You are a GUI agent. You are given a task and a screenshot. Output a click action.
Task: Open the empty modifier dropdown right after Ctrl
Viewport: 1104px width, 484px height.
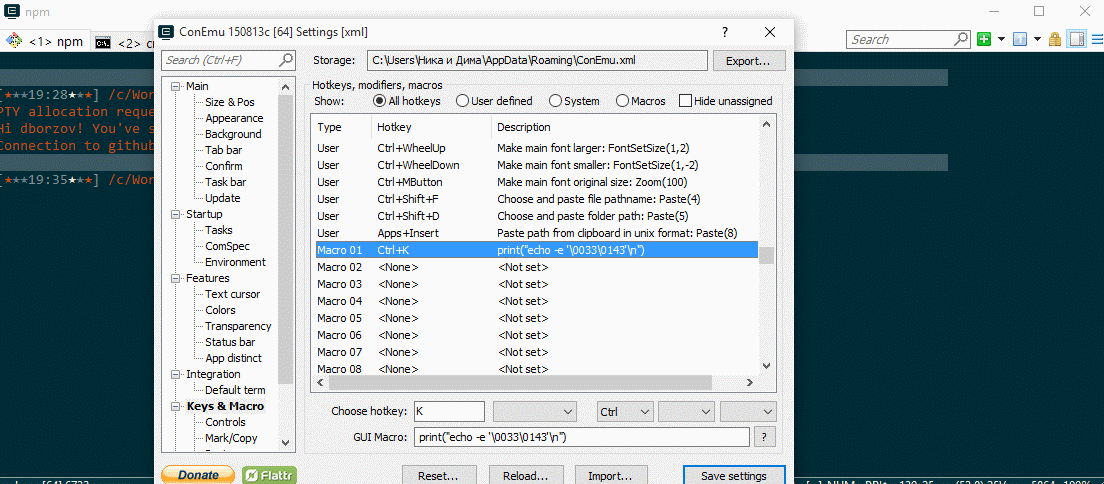pyautogui.click(x=686, y=411)
